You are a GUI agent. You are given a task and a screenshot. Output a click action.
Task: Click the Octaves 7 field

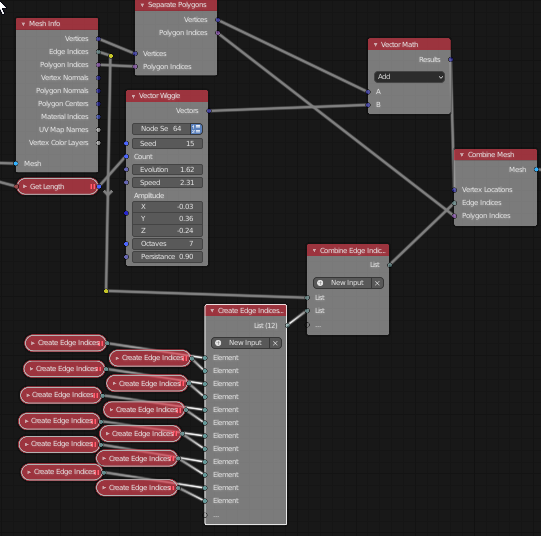click(167, 244)
